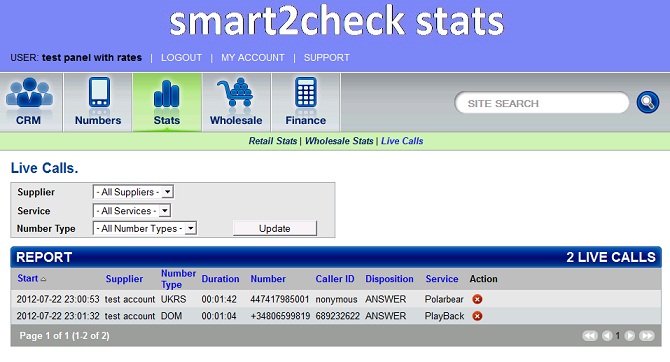
Task: Open the All Number Types dropdown
Action: [x=144, y=229]
